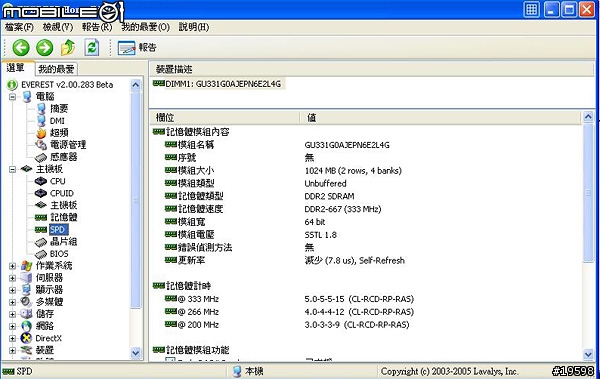Click the tree panel scrollbar down arrow

135,353
